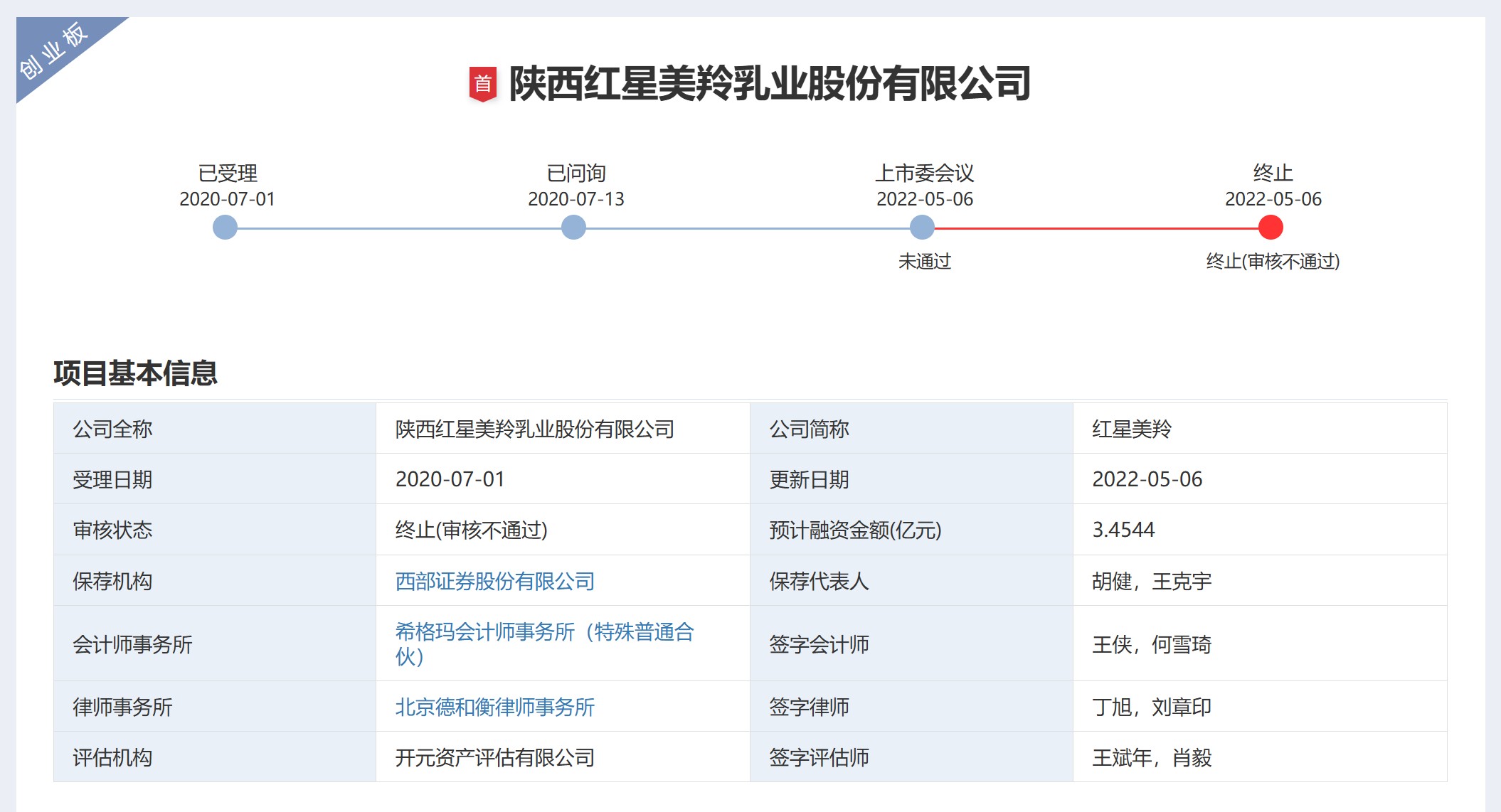Image resolution: width=1501 pixels, height=812 pixels.
Task: Open the 希格玛会计师事务所 accounting firm link
Action: coord(545,632)
